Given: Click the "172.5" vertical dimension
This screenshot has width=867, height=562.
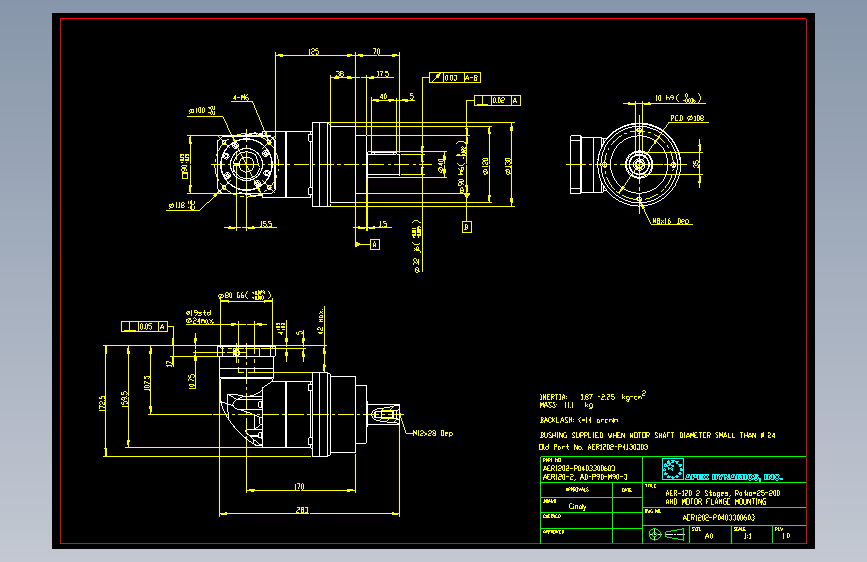Looking at the screenshot, I should pos(102,403).
